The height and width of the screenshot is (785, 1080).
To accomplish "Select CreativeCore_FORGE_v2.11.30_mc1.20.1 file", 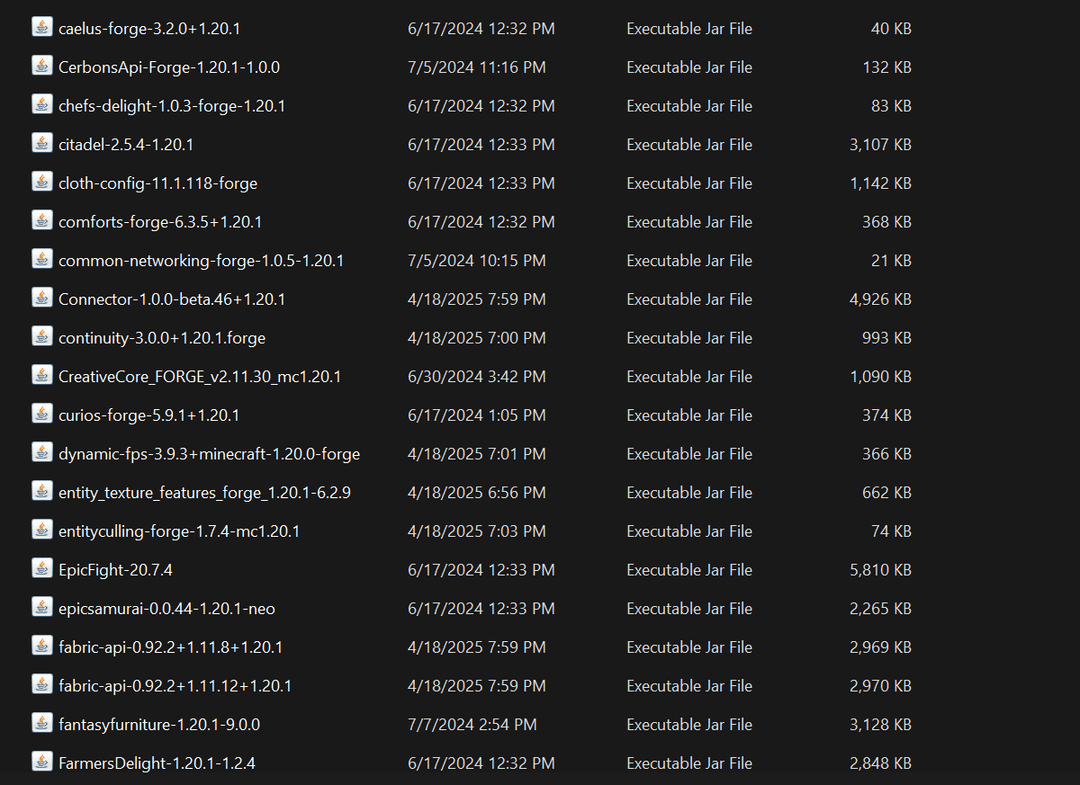I will tap(200, 377).
